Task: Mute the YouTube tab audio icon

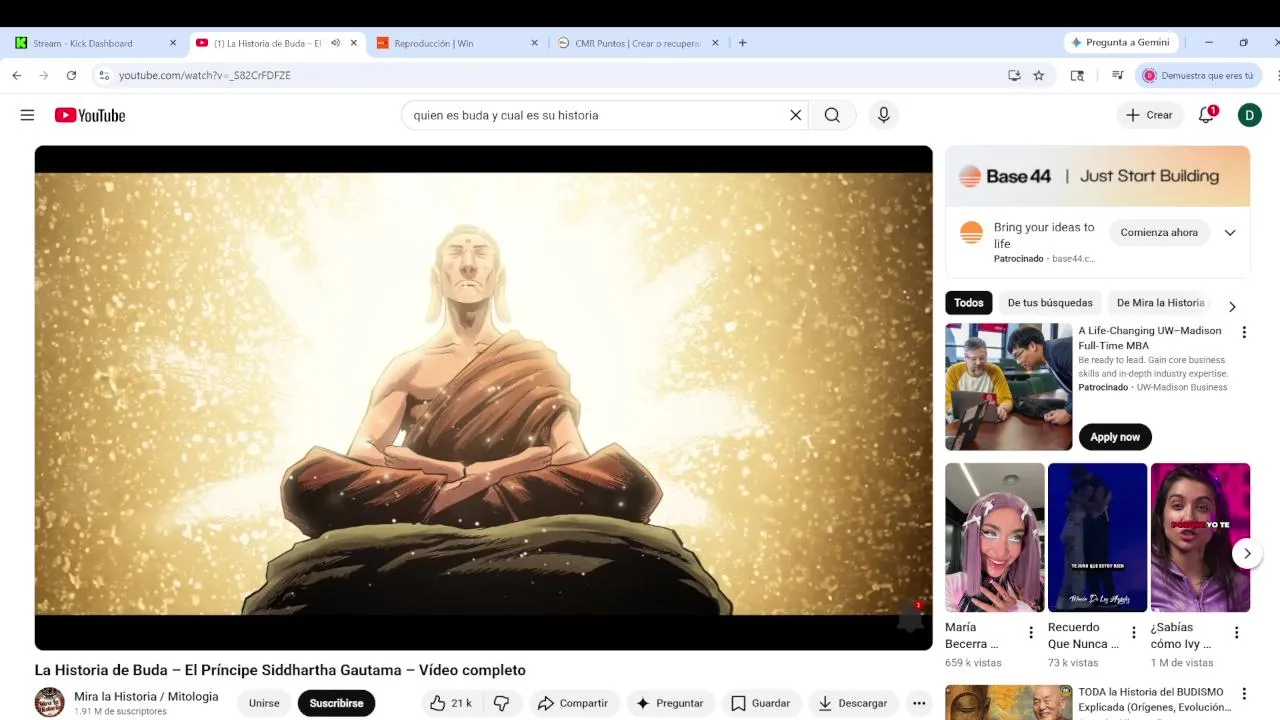Action: 335,43
